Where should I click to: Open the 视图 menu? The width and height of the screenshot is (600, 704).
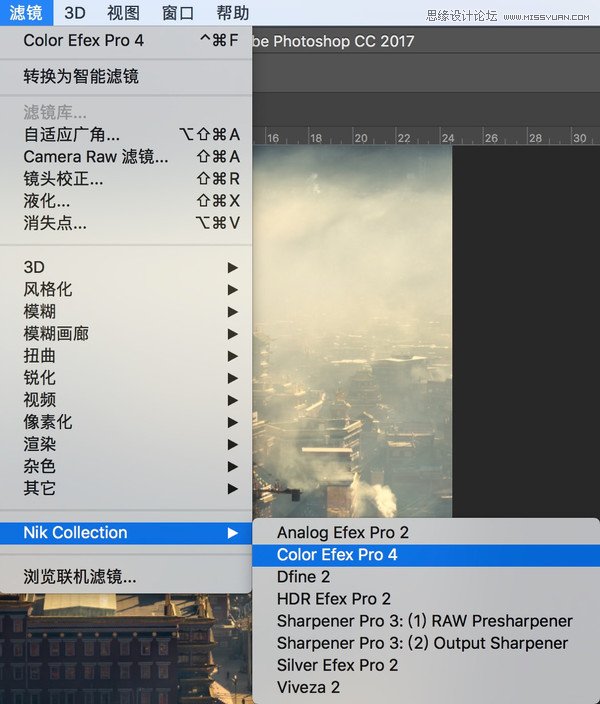123,13
